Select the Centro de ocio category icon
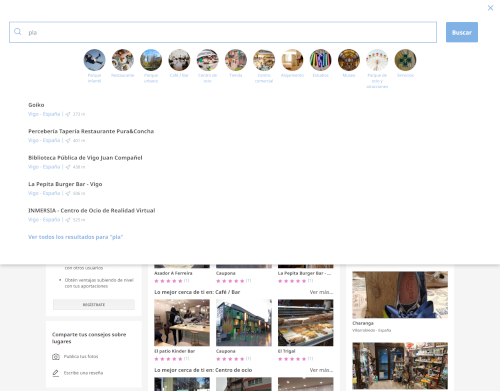Viewport: 500px width, 391px height. (x=207, y=60)
